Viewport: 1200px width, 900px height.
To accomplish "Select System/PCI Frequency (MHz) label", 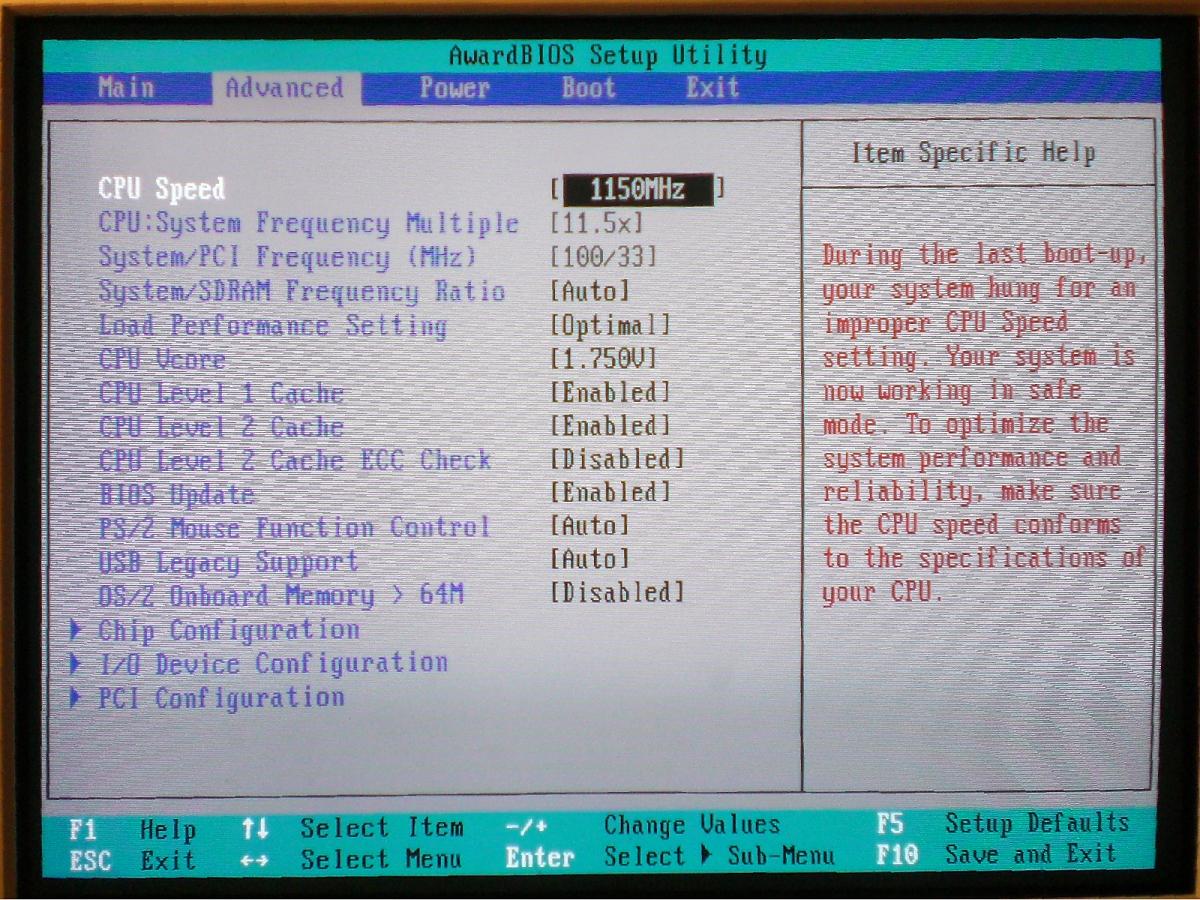I will pyautogui.click(x=287, y=257).
